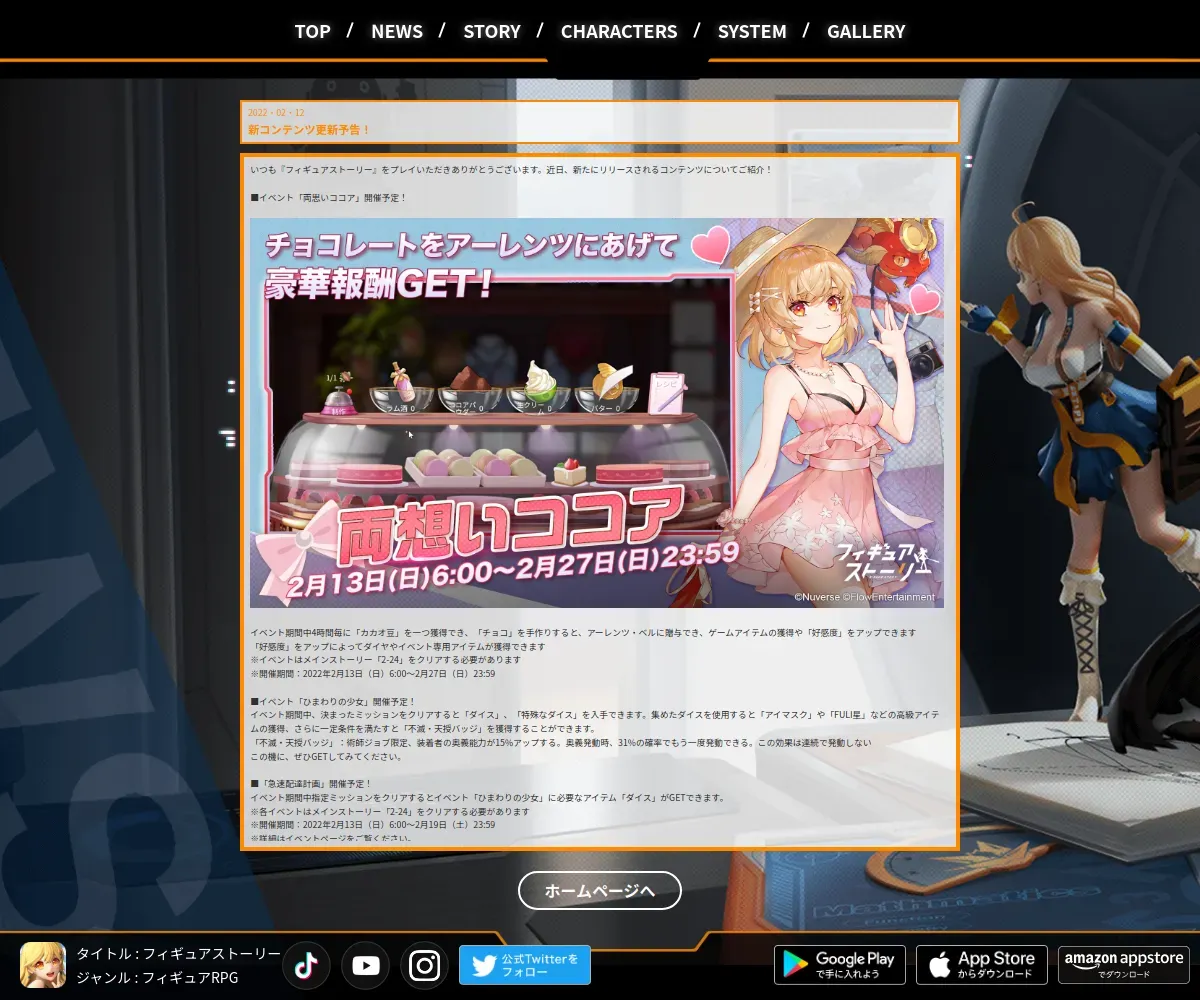
Task: Click the game app icon in footer
Action: click(43, 965)
